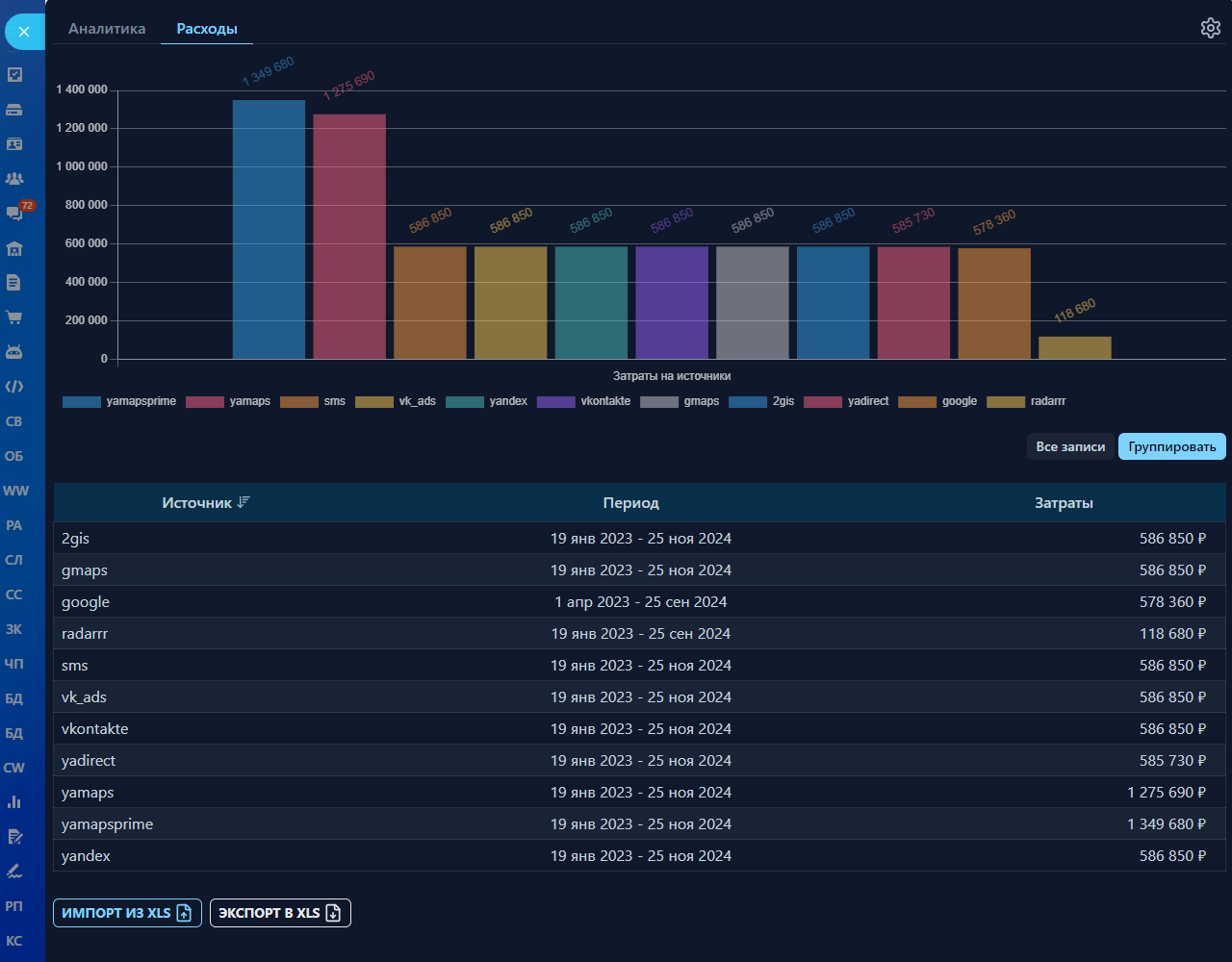
Task: Toggle yamapsprime series in chart legend
Action: (119, 401)
